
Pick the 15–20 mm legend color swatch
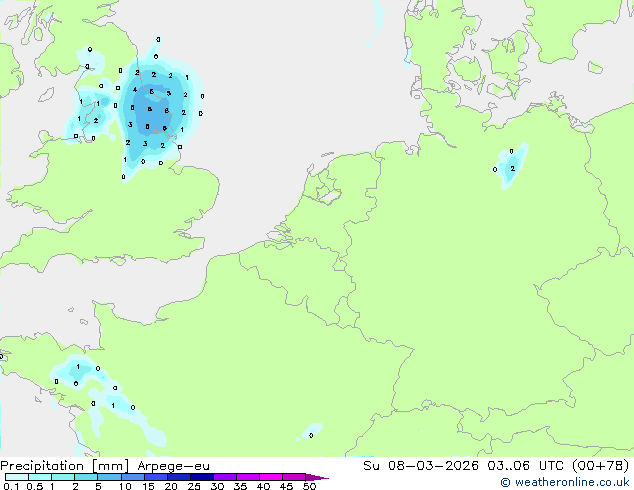(x=156, y=477)
